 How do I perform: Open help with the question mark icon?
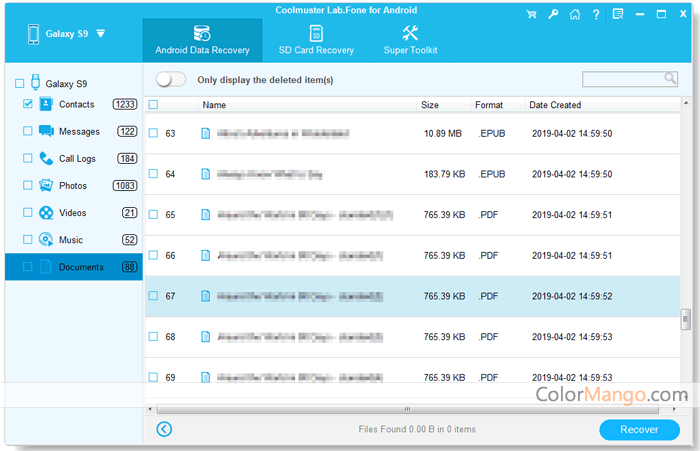[x=596, y=15]
